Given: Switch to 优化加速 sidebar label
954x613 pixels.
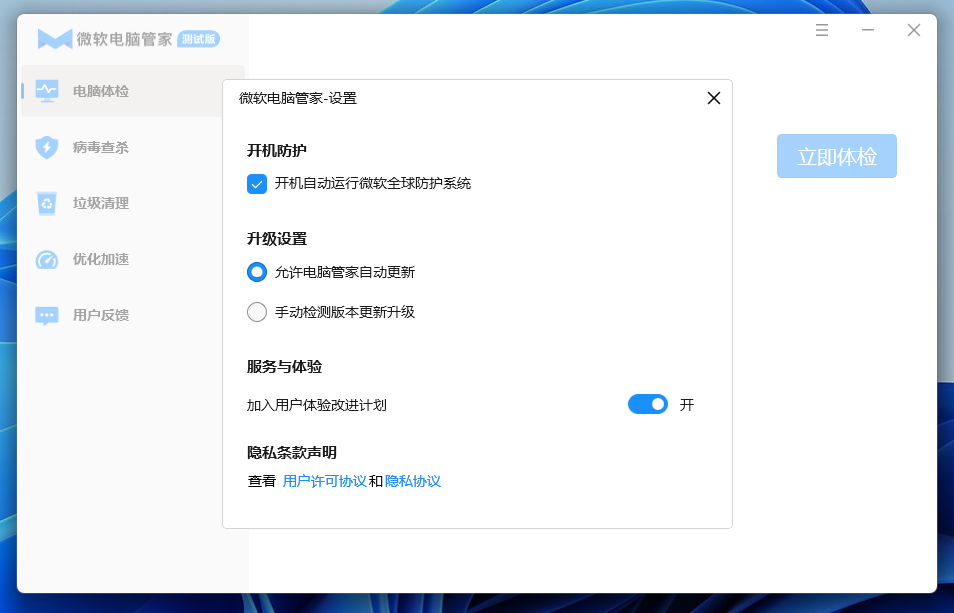Looking at the screenshot, I should (x=101, y=259).
